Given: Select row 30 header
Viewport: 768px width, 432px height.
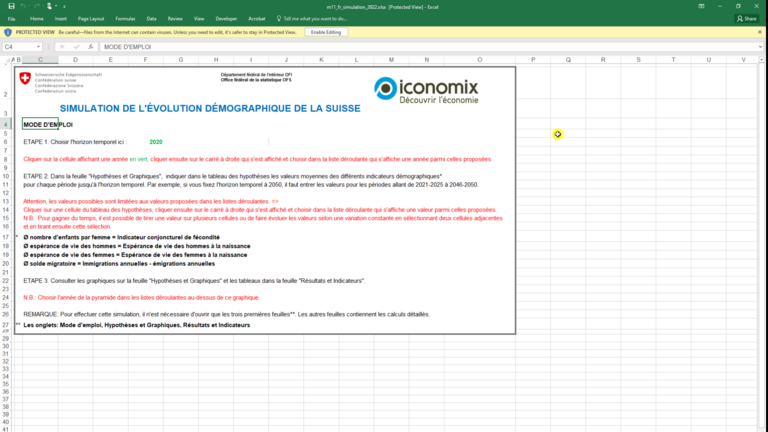Looking at the screenshot, I should point(6,346).
